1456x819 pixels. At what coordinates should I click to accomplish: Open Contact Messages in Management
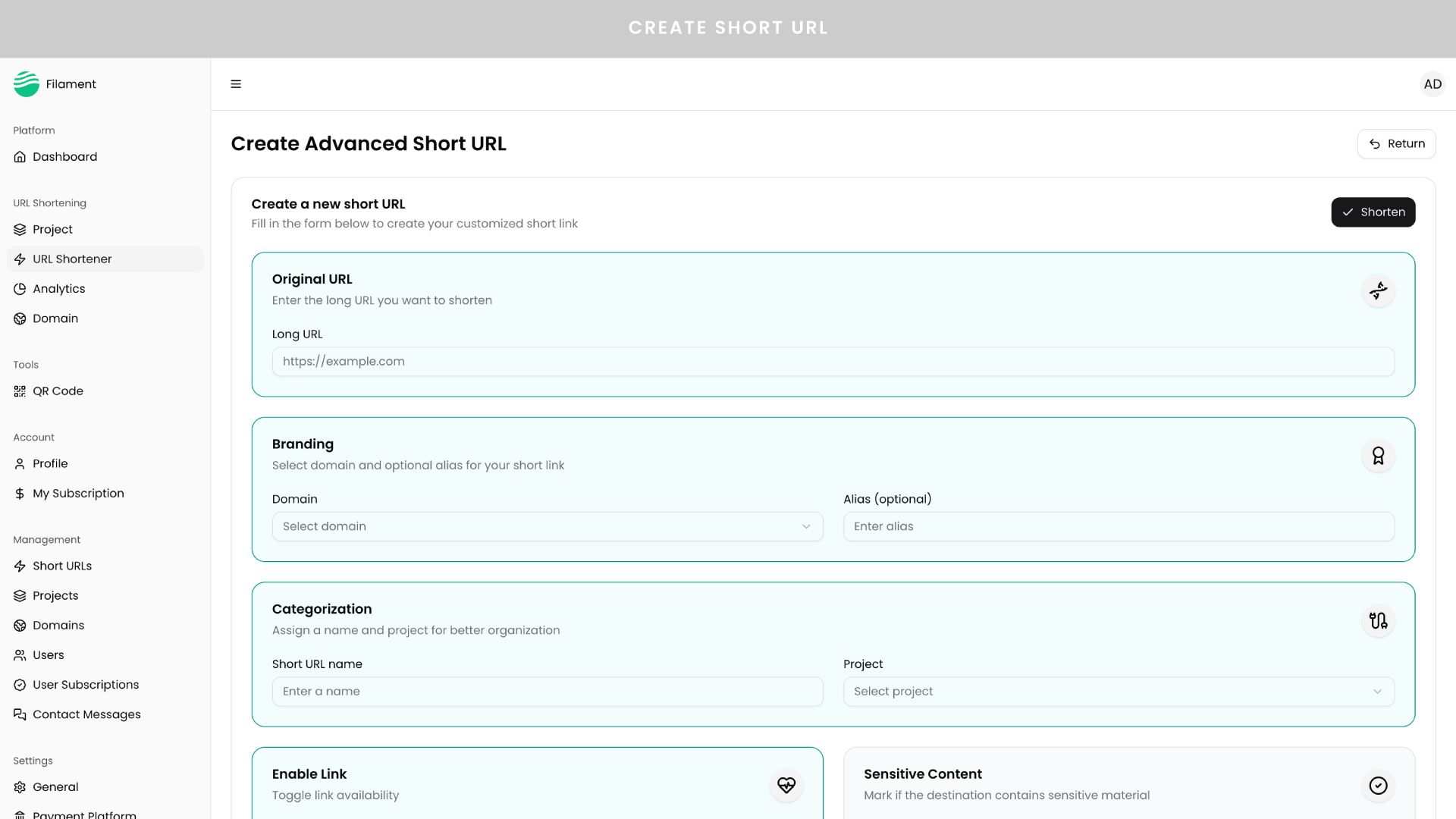(86, 714)
